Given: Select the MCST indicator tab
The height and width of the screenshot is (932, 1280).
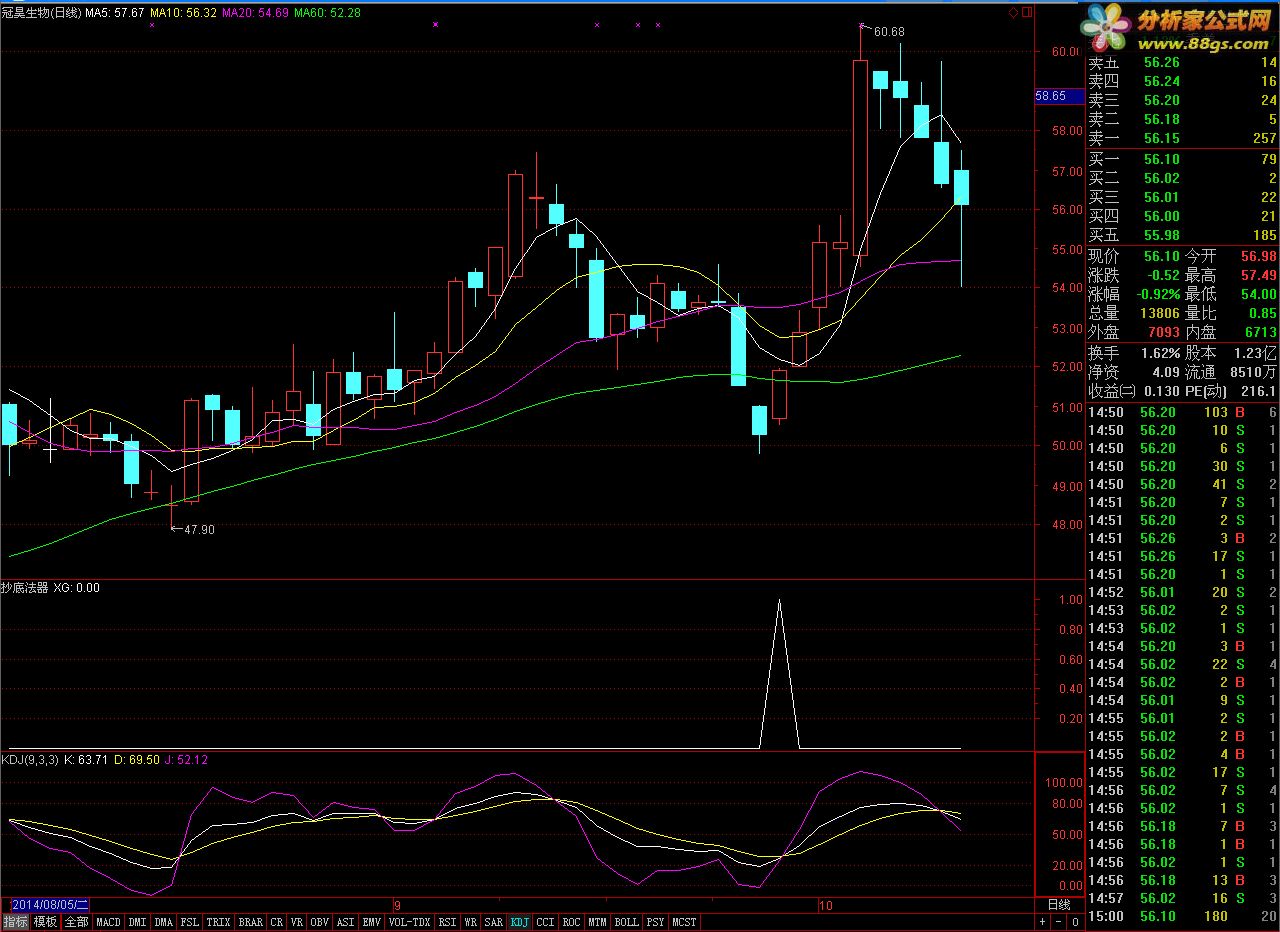Looking at the screenshot, I should pyautogui.click(x=685, y=922).
